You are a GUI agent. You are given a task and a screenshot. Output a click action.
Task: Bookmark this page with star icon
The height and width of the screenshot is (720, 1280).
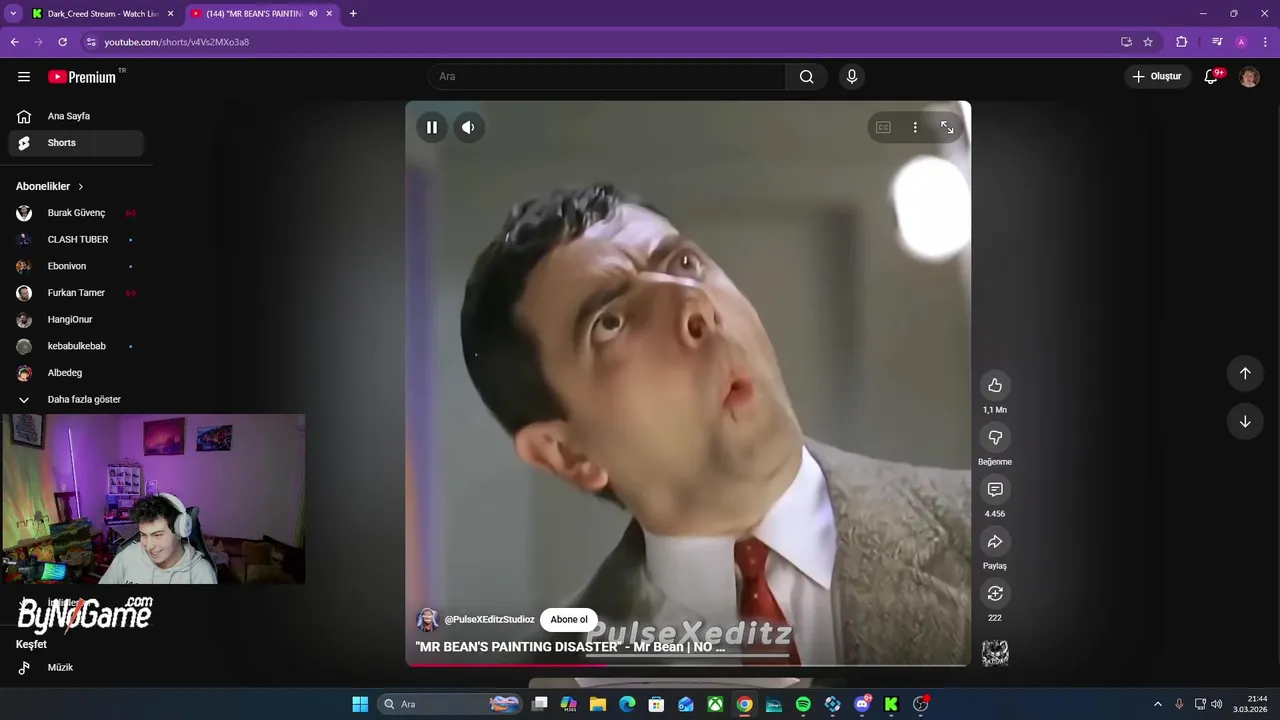tap(1148, 42)
